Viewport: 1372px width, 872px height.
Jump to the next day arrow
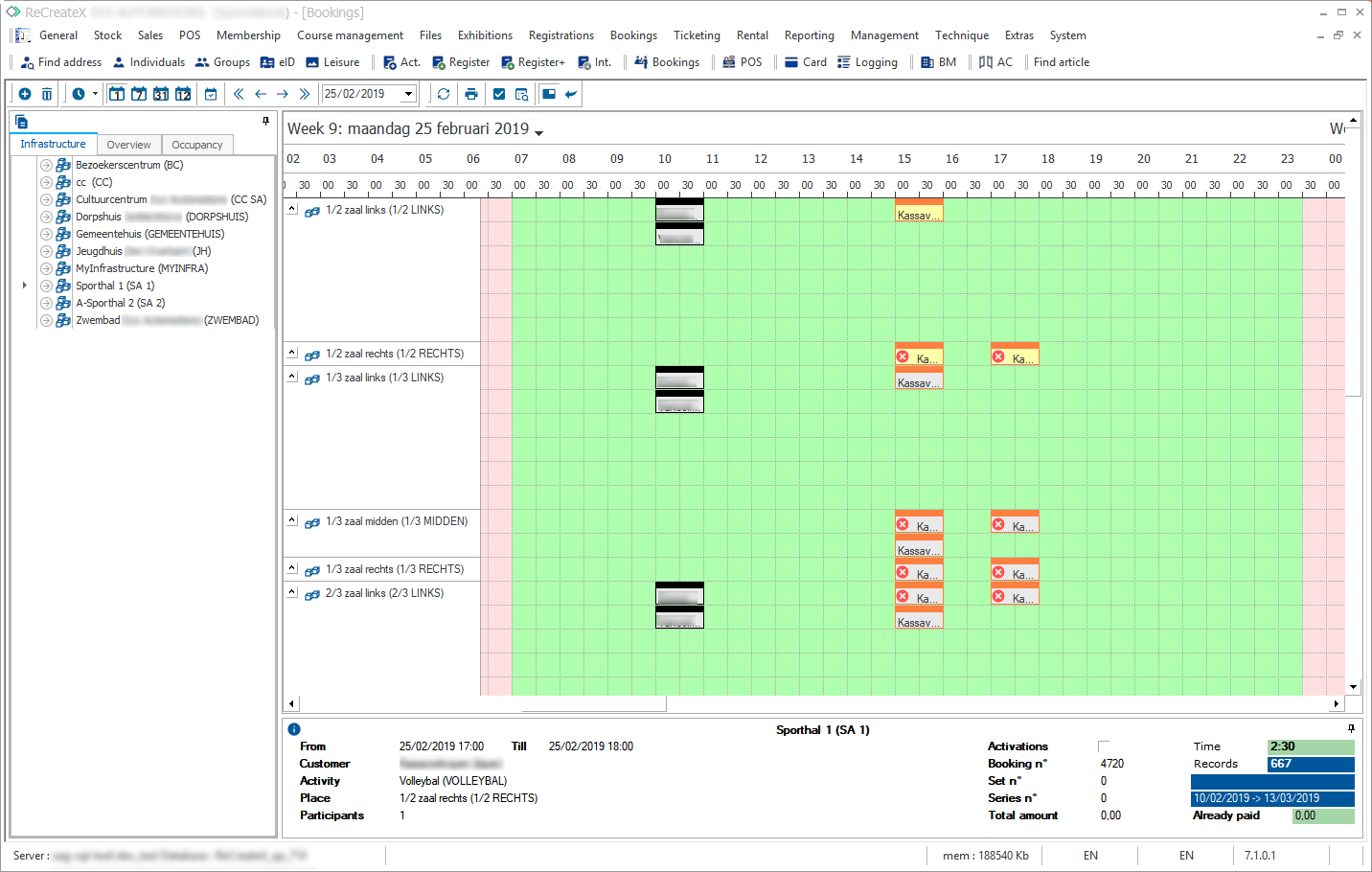(283, 94)
